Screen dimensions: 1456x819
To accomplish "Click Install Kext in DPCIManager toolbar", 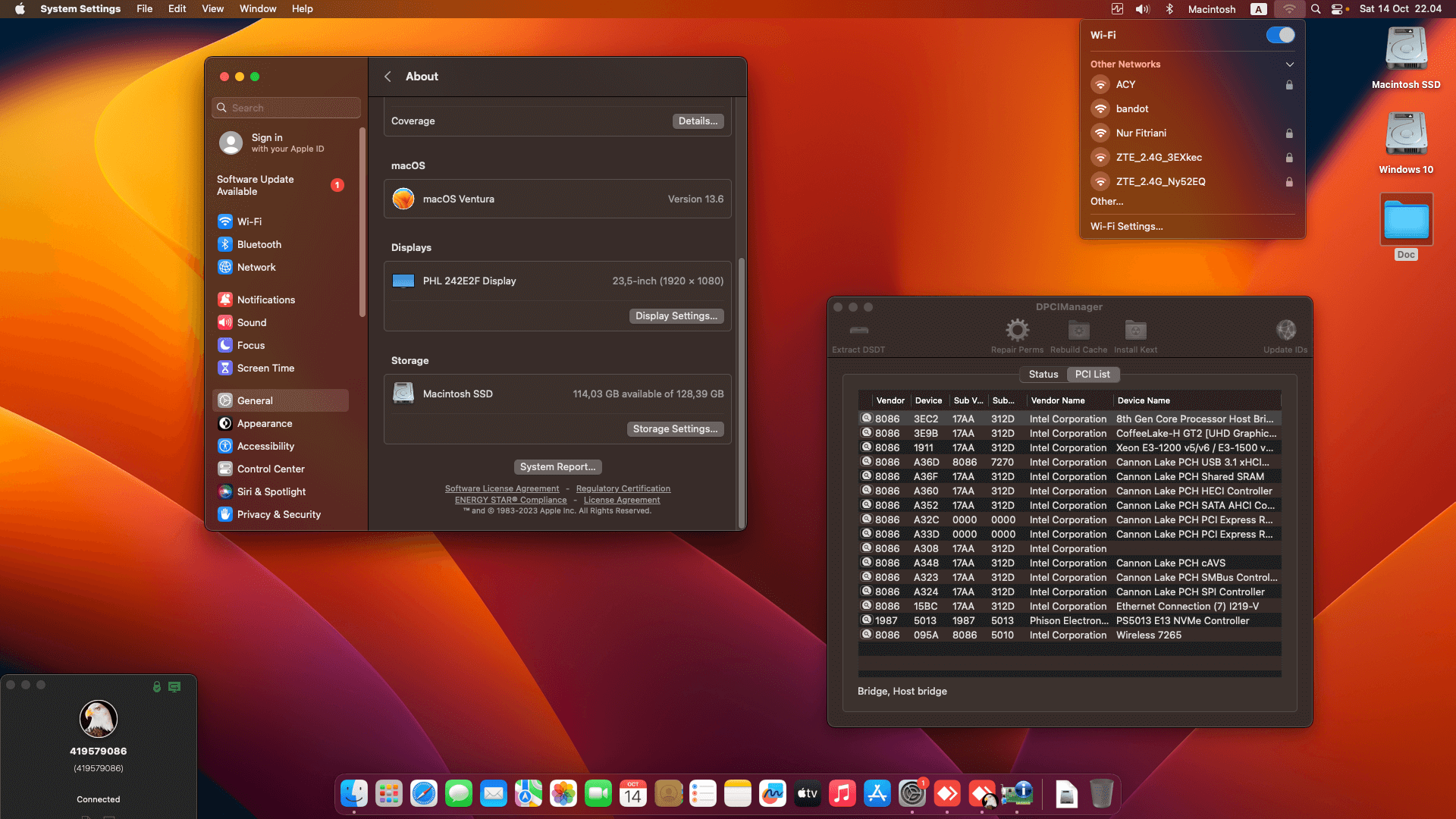I will (x=1135, y=336).
